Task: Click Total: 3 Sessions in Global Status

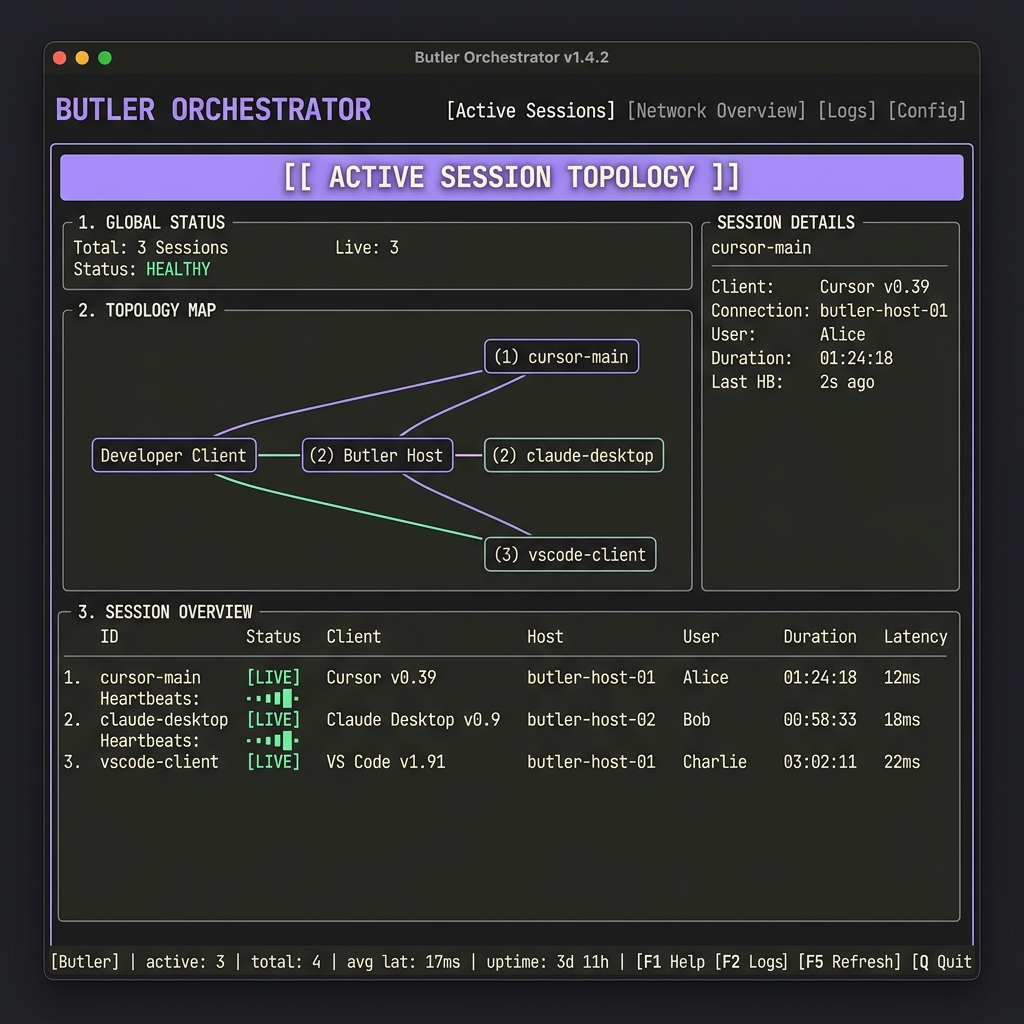Action: 151,248
